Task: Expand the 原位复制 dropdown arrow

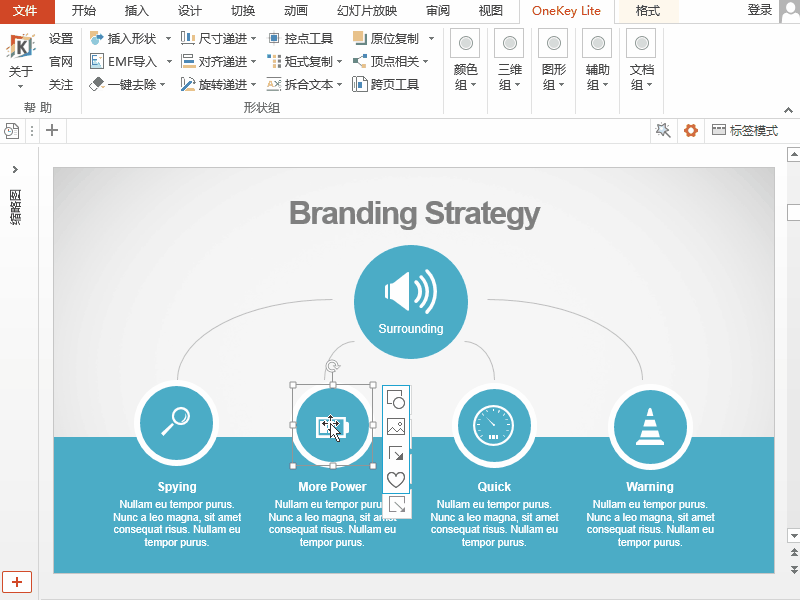Action: (431, 39)
